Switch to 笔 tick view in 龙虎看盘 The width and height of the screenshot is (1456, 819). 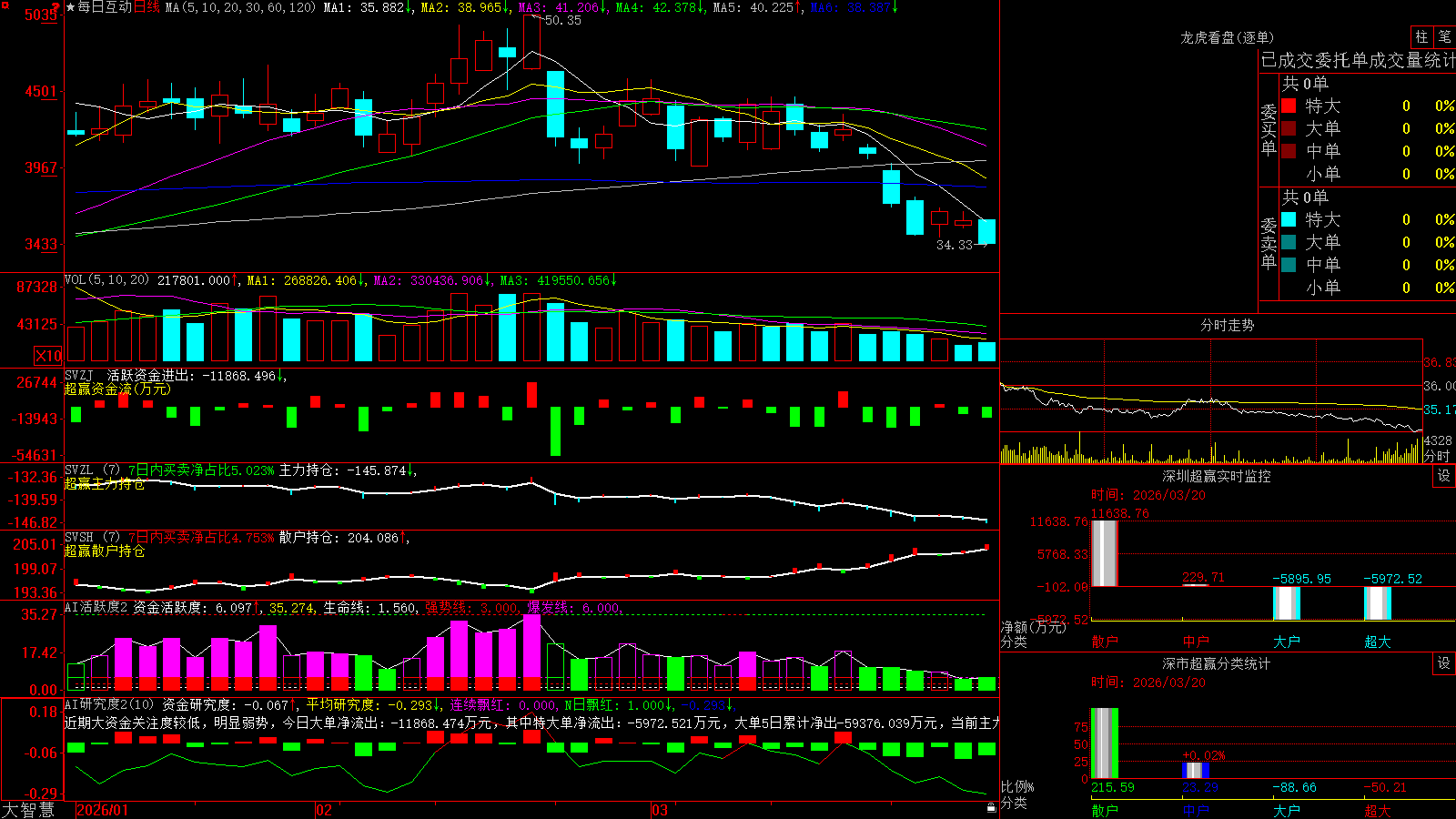pos(1444,36)
